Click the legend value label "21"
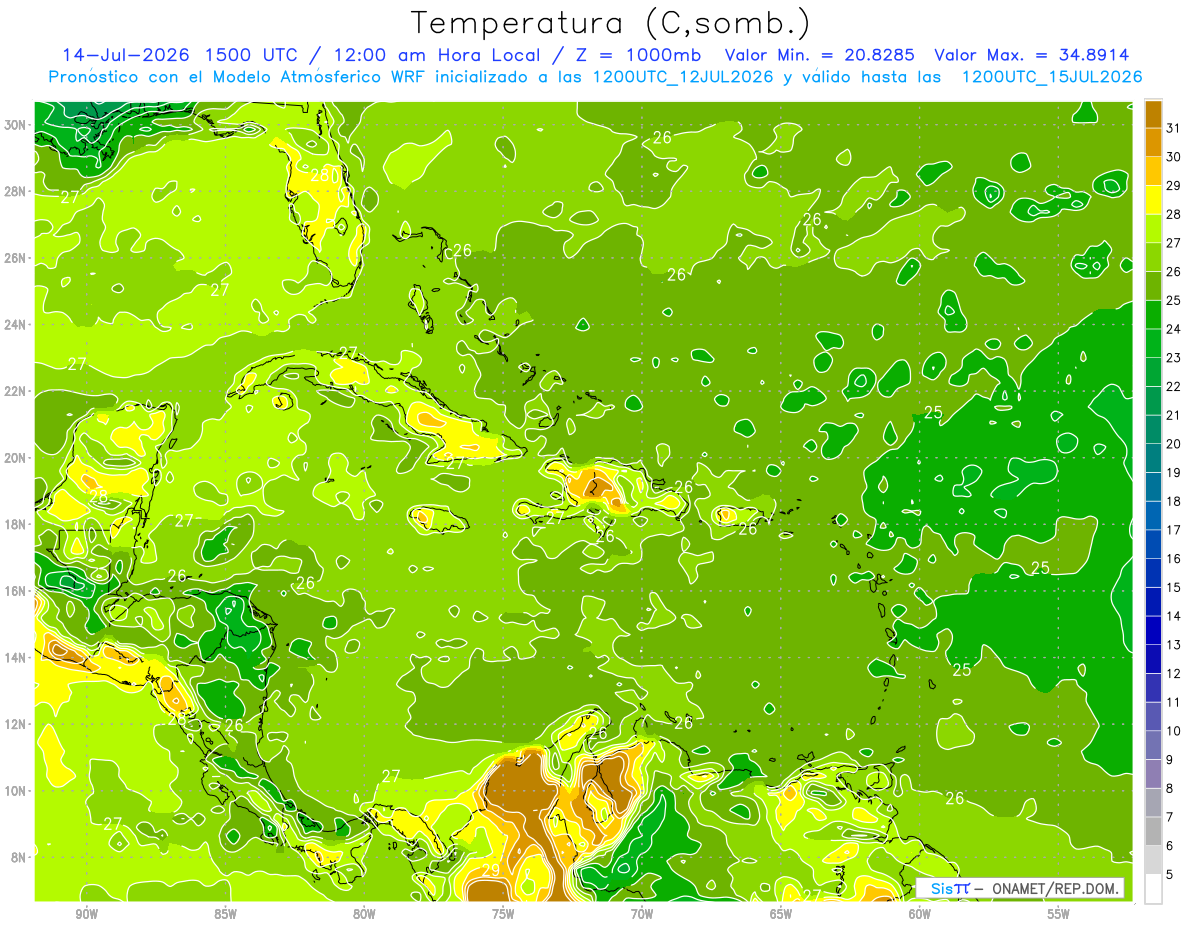The image size is (1200, 927). click(1174, 415)
